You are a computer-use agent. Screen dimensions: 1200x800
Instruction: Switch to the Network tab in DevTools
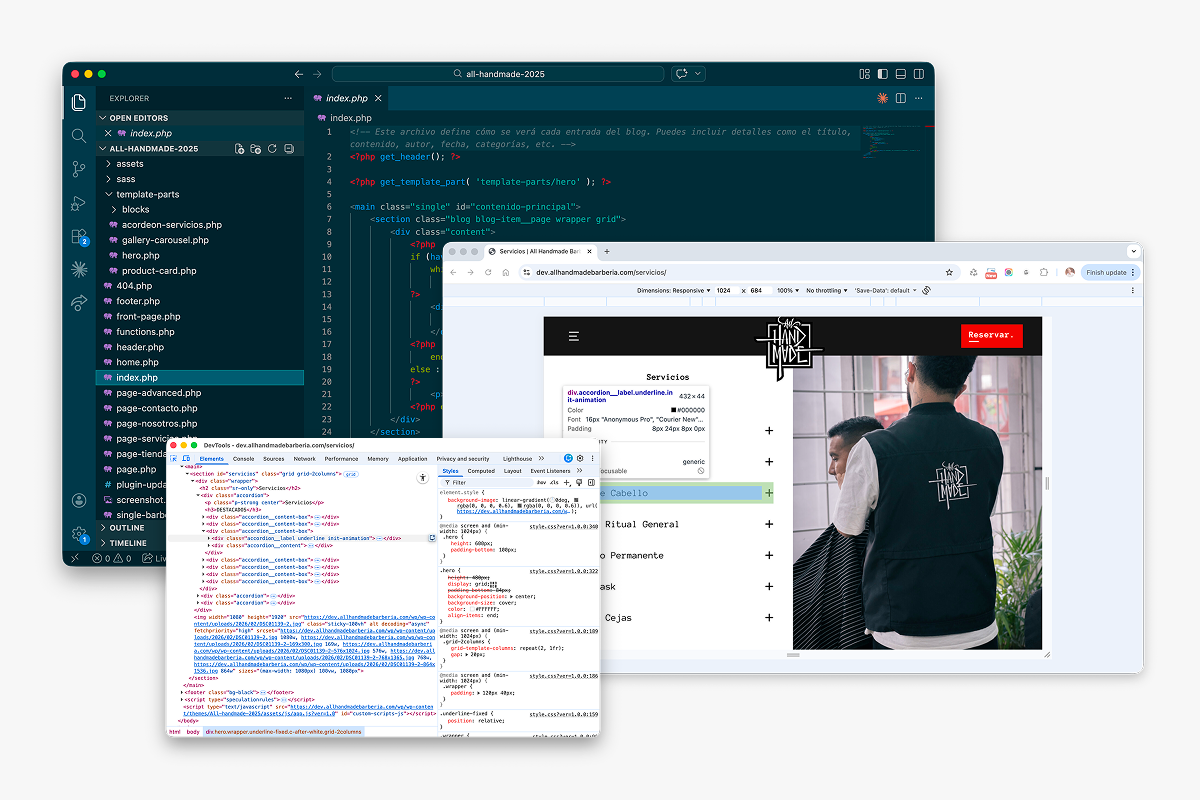(x=305, y=459)
